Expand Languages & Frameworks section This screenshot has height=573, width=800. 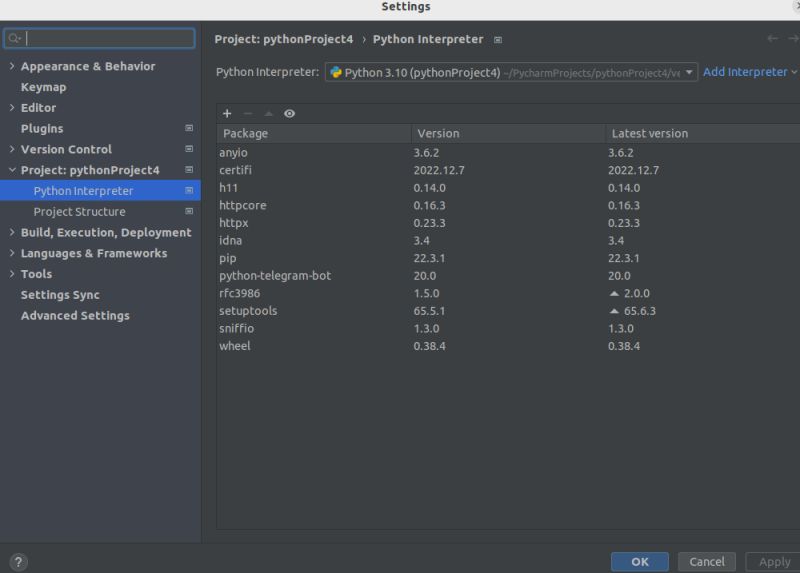(12, 253)
